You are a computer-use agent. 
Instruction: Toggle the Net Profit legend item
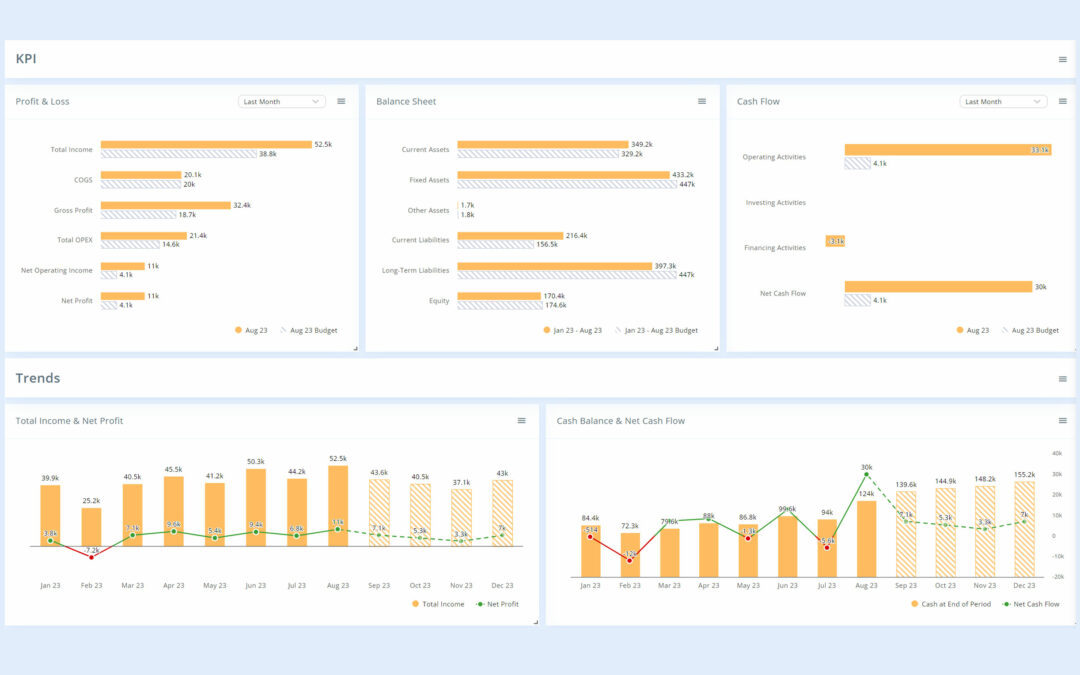[x=497, y=604]
